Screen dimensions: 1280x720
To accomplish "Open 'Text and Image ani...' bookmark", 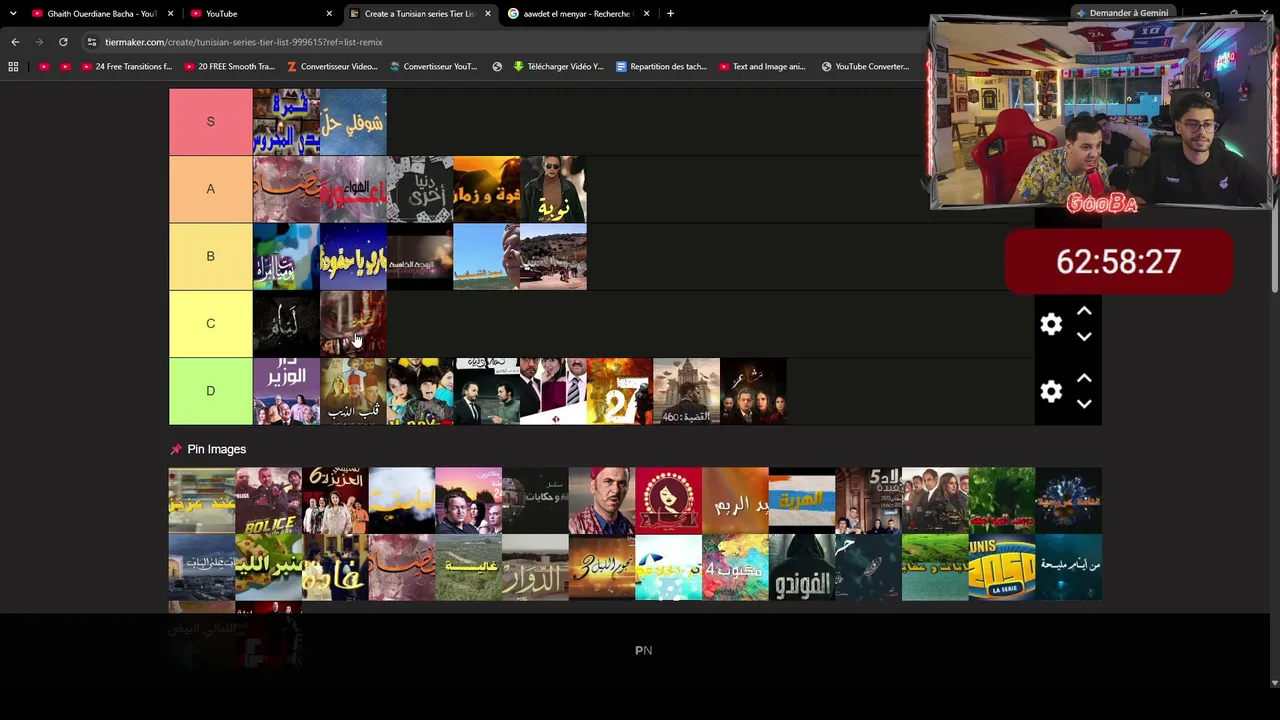I will tap(762, 67).
